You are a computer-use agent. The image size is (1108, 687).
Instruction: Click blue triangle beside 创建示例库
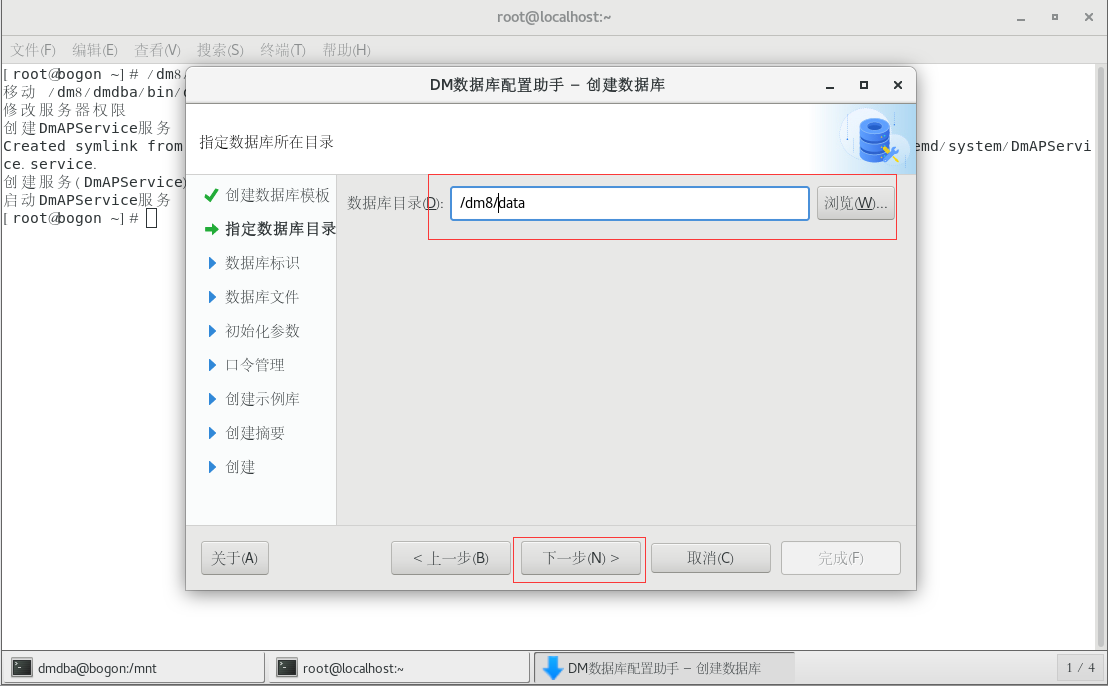point(212,399)
